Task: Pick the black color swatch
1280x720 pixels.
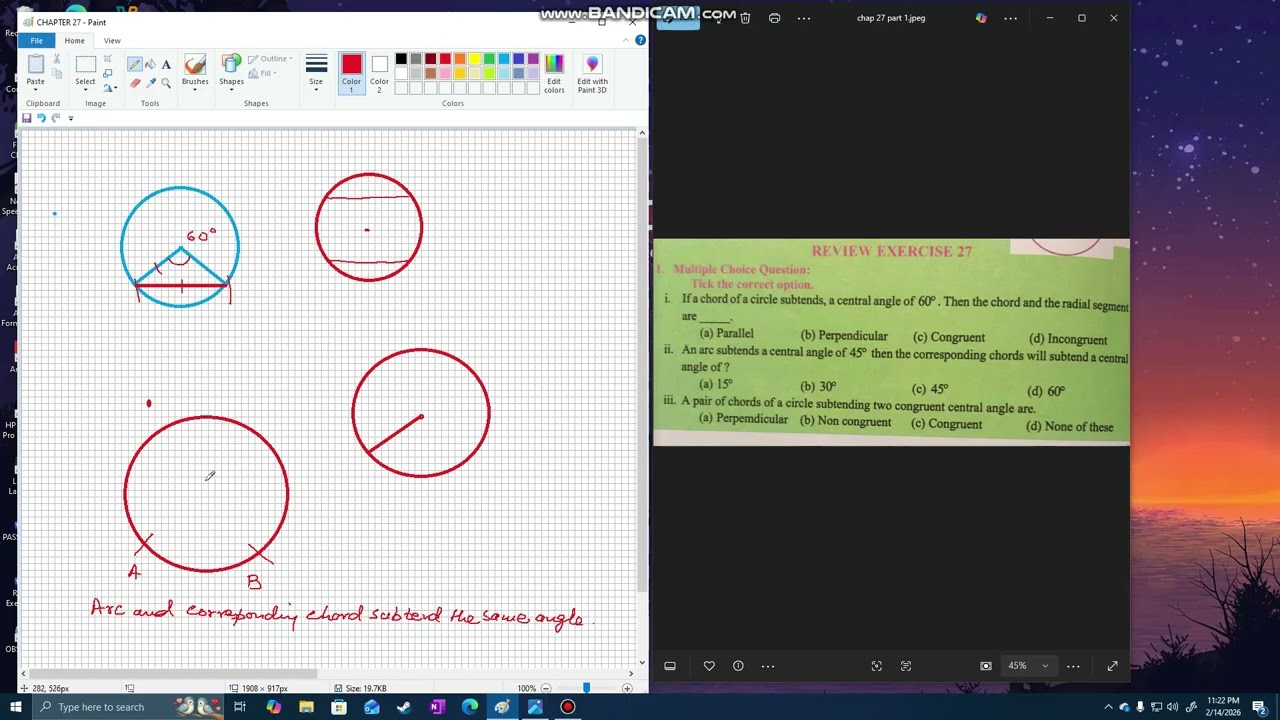Action: tap(401, 59)
